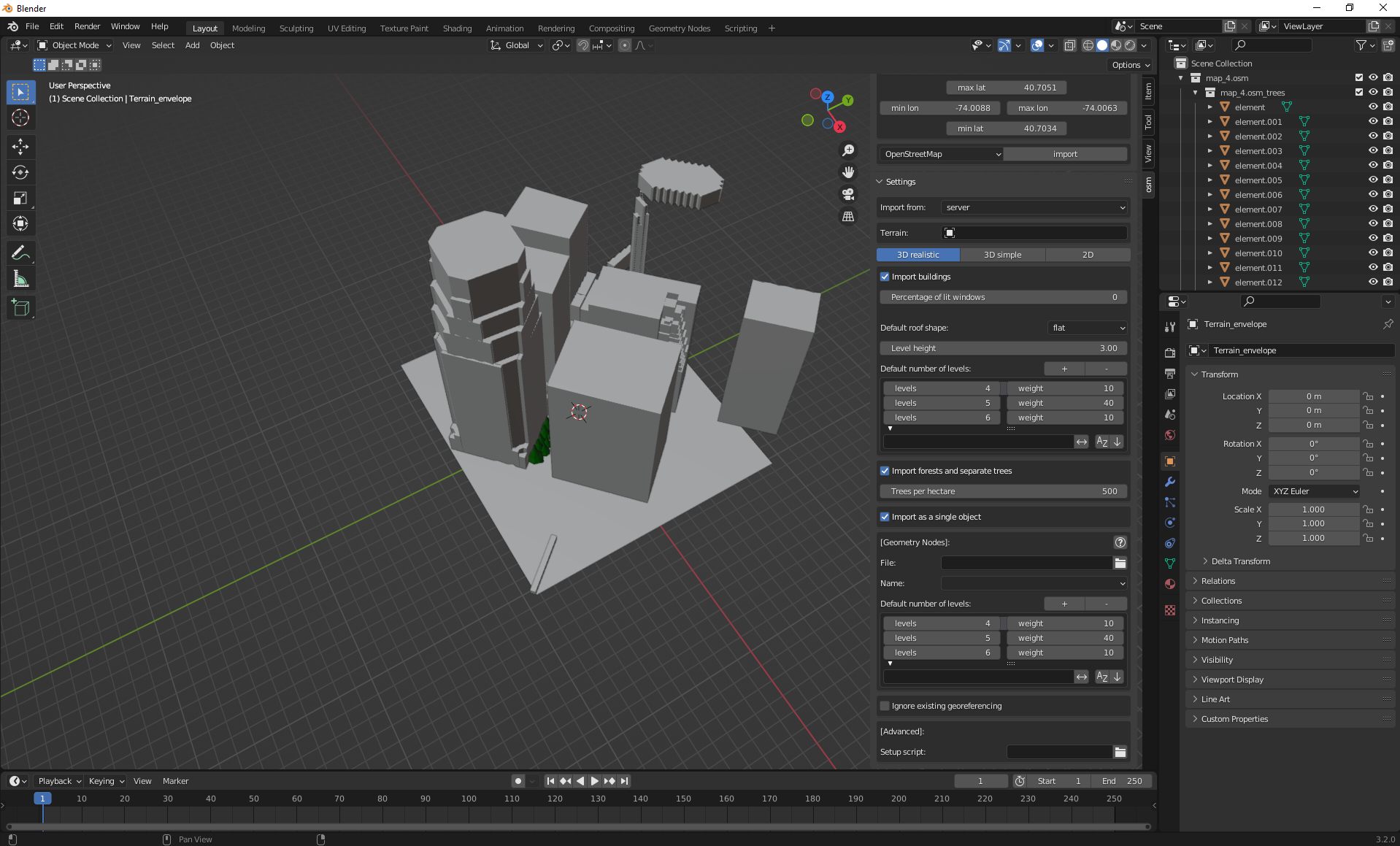The width and height of the screenshot is (1400, 846).
Task: Select the Rotate tool
Action: tap(20, 172)
